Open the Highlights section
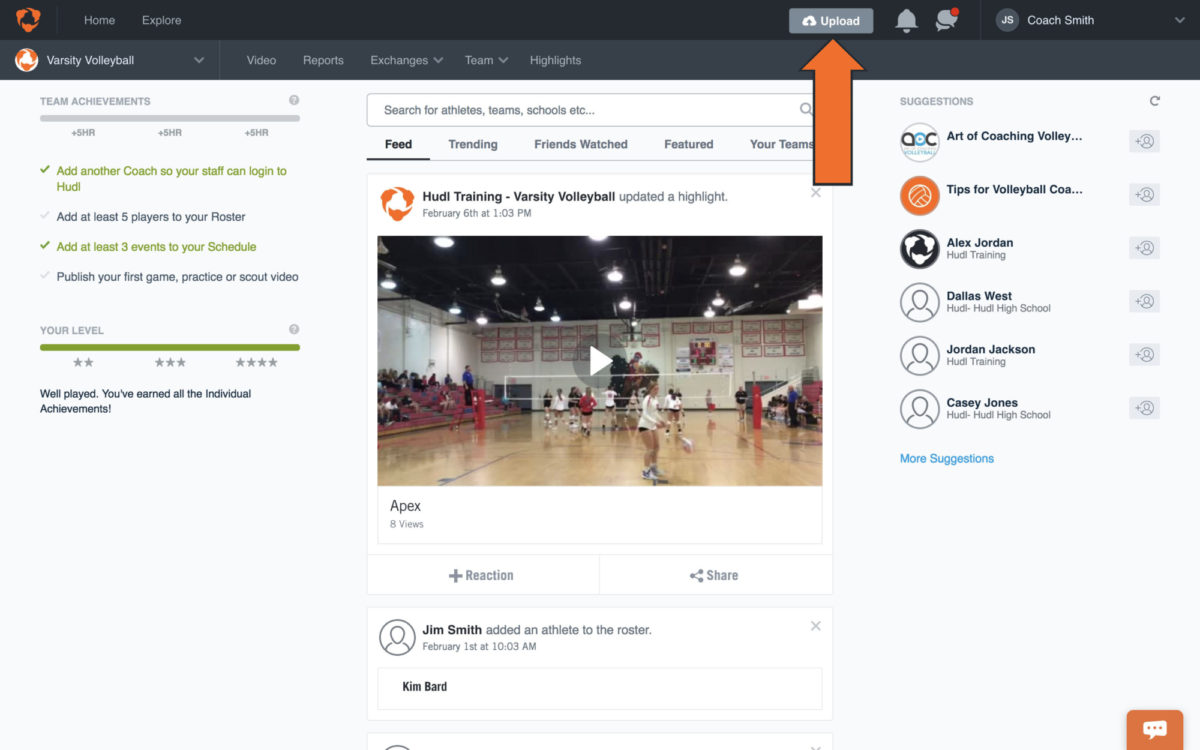The image size is (1200, 750). click(555, 60)
